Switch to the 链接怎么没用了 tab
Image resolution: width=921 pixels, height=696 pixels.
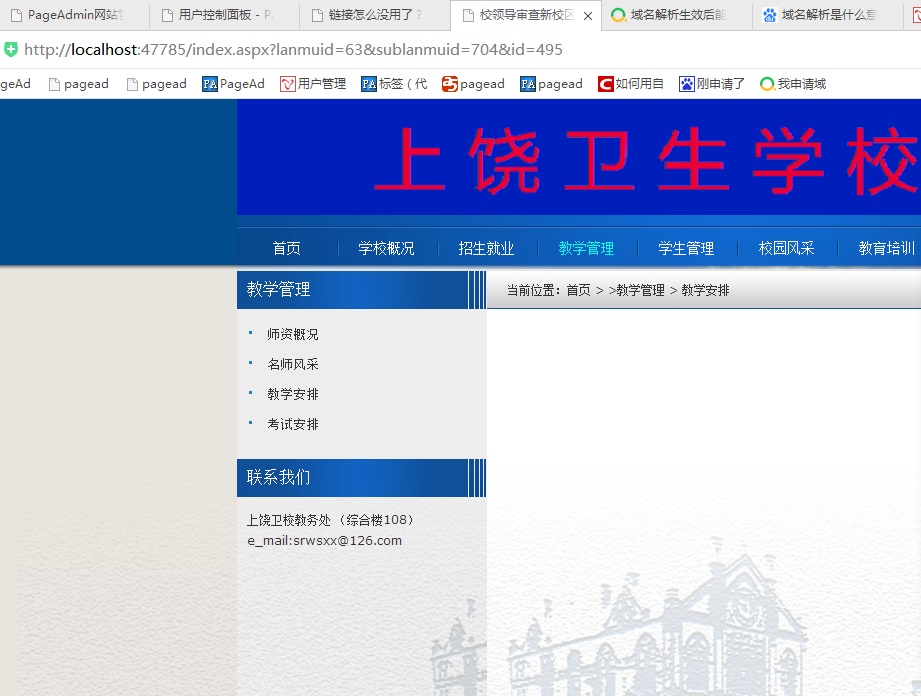[x=375, y=15]
